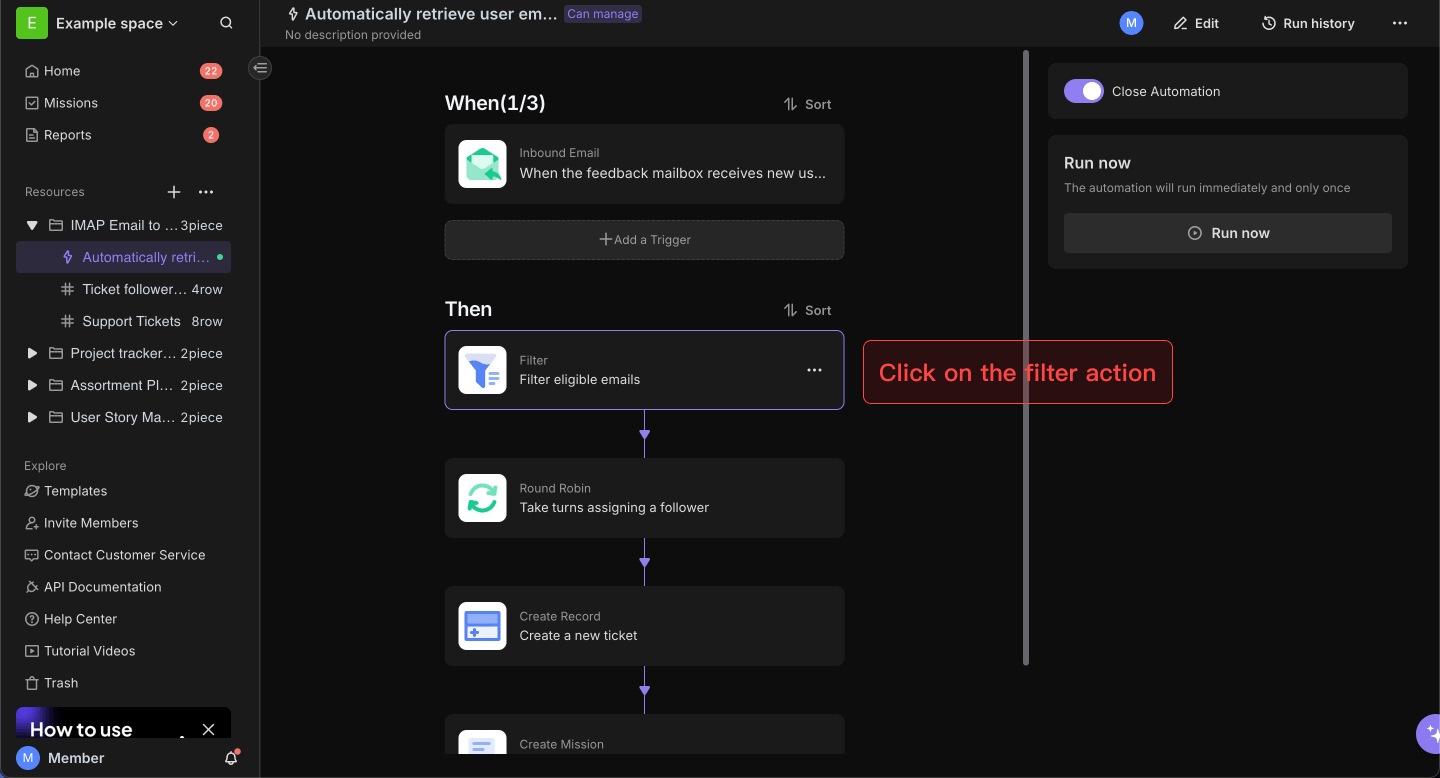Click the Create Mission action icon

click(x=482, y=742)
